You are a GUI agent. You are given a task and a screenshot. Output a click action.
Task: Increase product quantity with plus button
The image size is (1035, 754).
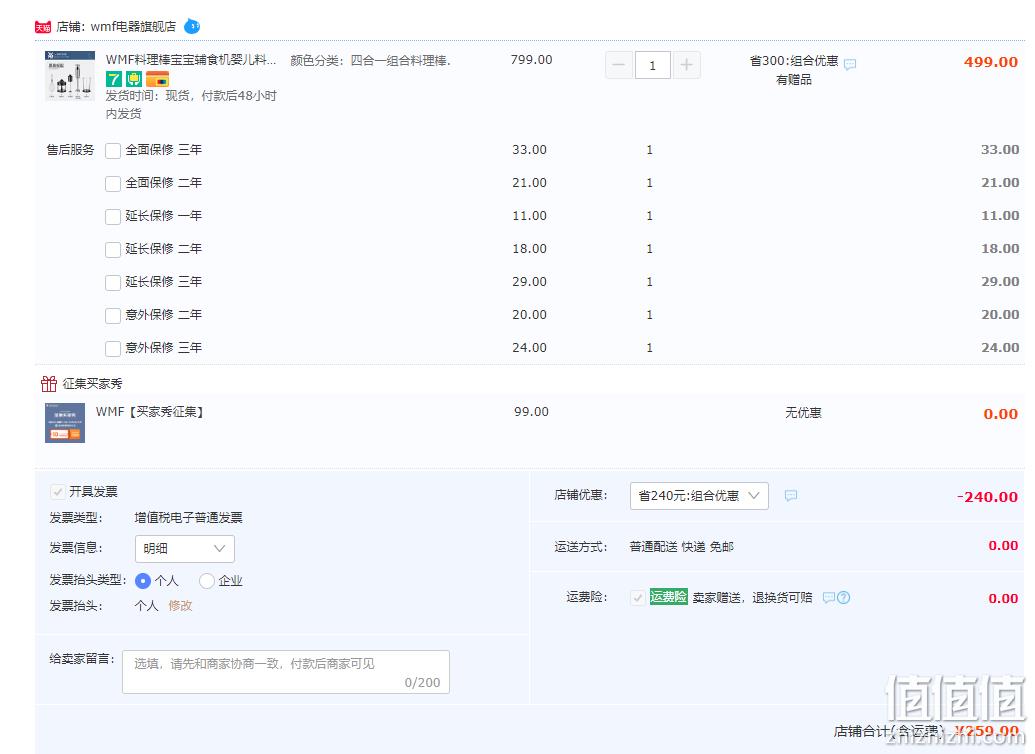[x=686, y=65]
